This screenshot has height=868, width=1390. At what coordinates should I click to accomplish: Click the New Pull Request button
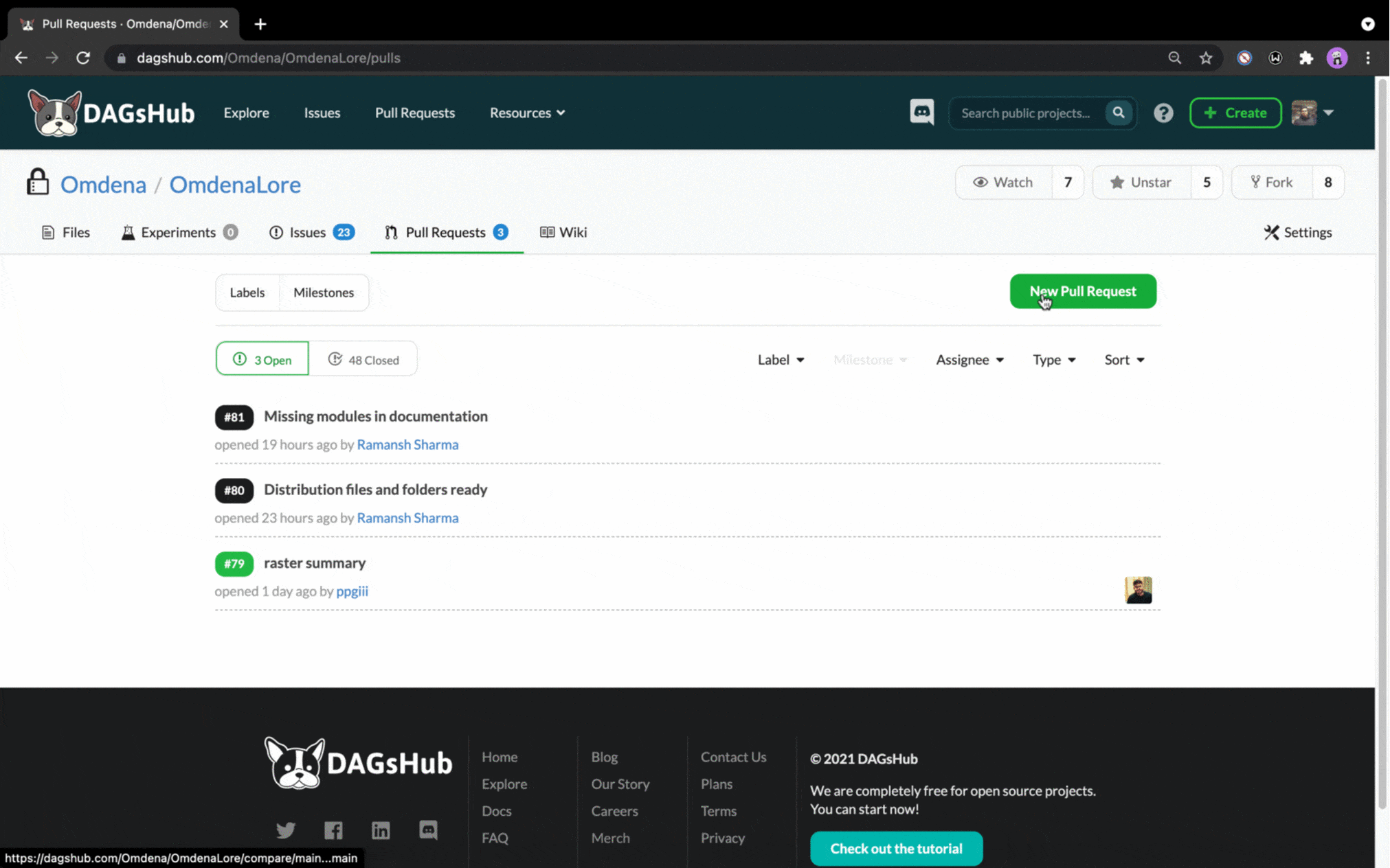pyautogui.click(x=1083, y=291)
